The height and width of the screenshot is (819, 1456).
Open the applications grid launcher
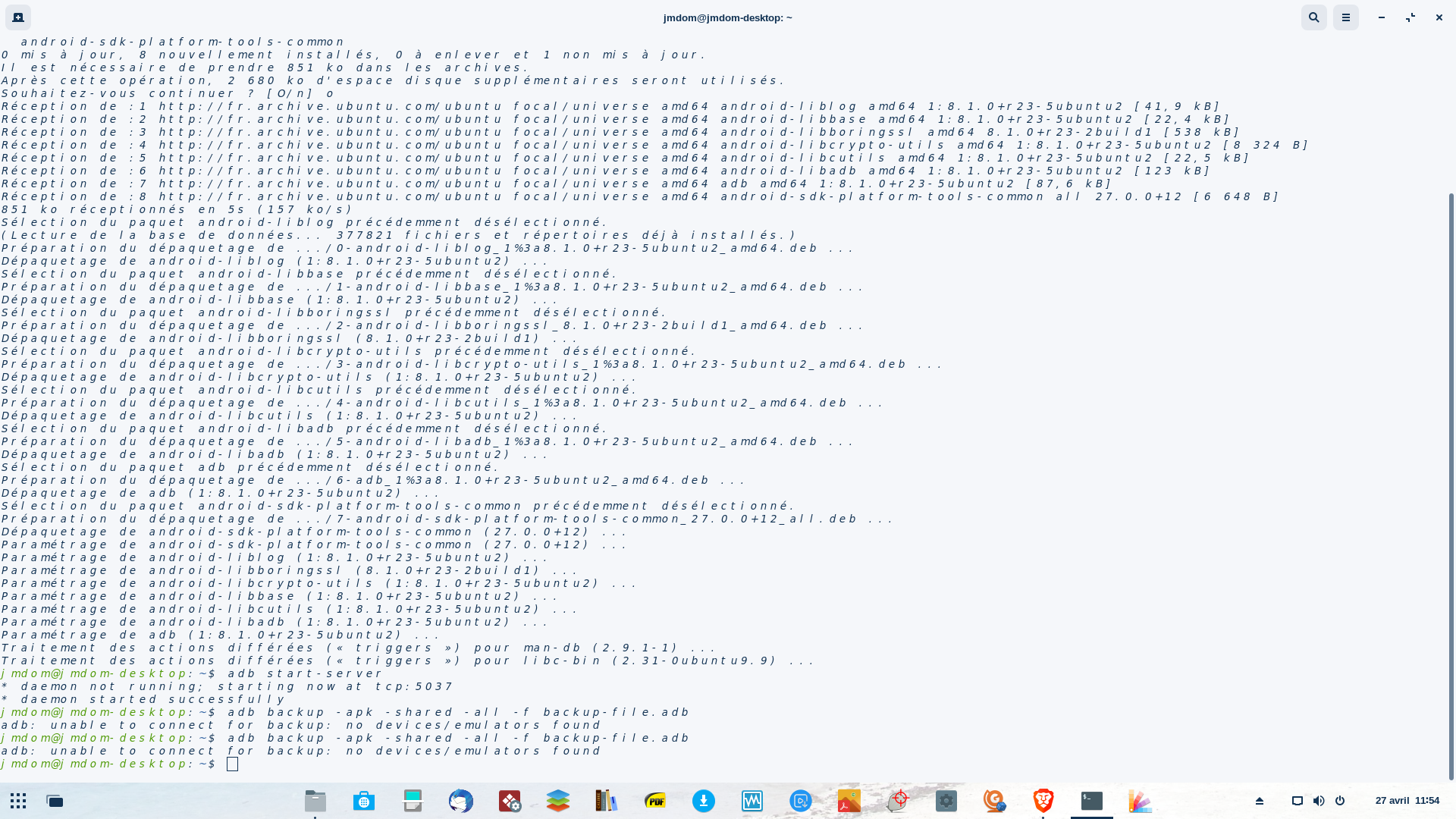[18, 801]
